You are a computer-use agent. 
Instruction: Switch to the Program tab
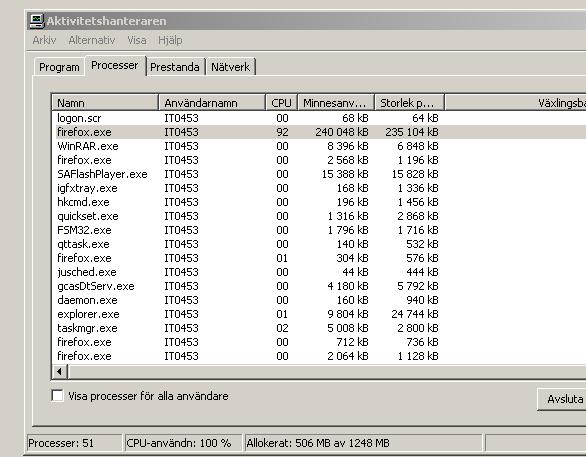[59, 67]
